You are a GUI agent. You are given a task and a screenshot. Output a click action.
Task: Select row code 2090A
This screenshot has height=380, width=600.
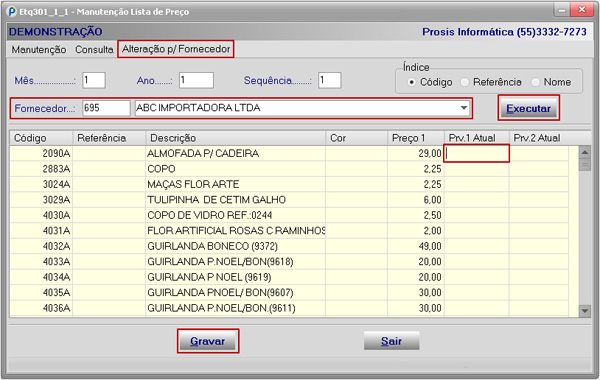(41, 153)
